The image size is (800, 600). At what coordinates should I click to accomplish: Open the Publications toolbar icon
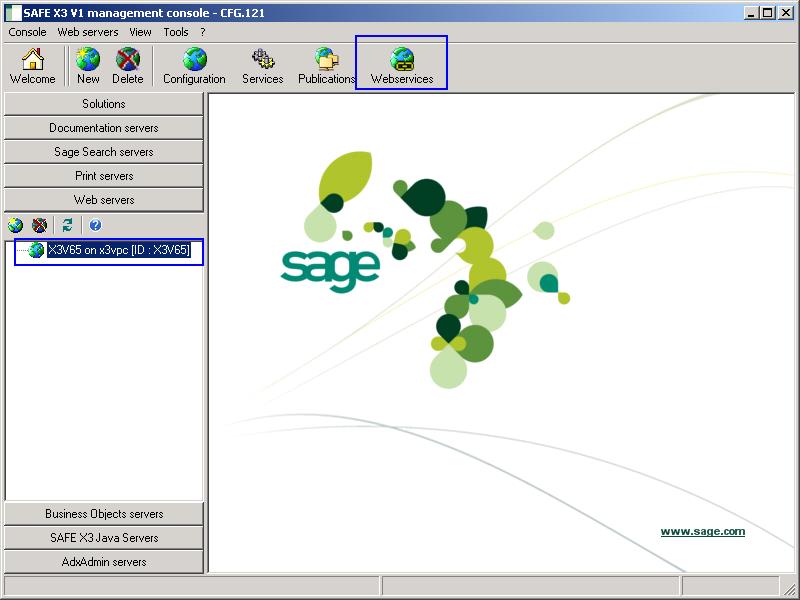[x=327, y=66]
